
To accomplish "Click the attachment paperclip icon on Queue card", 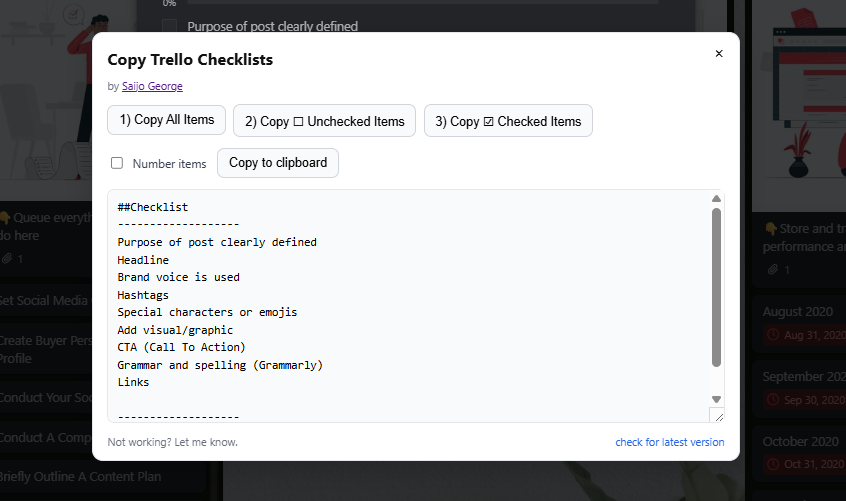I will point(6,259).
